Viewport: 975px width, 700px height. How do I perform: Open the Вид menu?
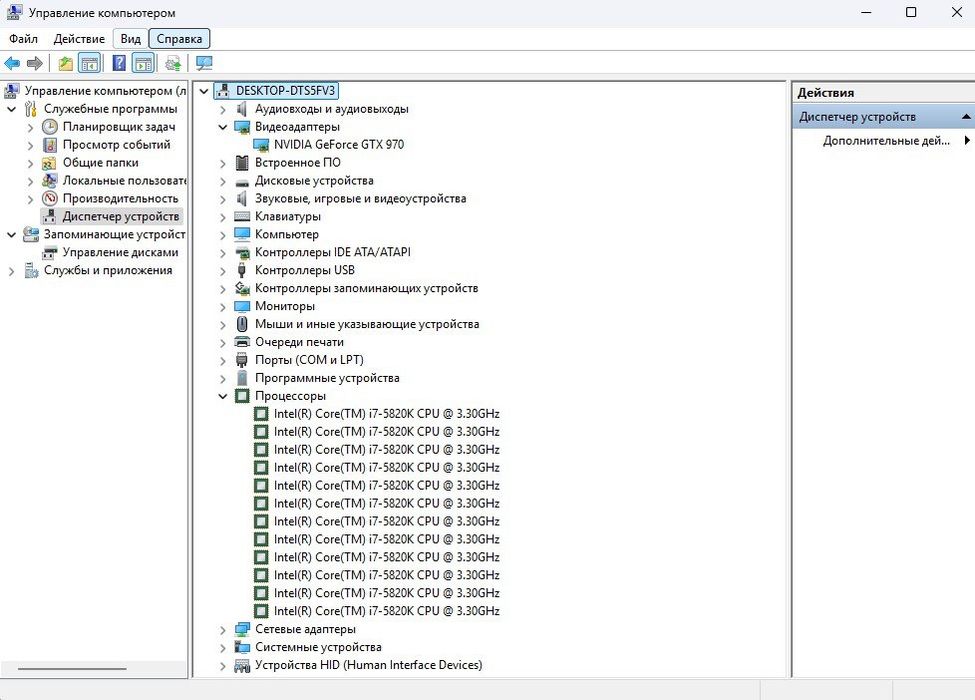[x=131, y=39]
